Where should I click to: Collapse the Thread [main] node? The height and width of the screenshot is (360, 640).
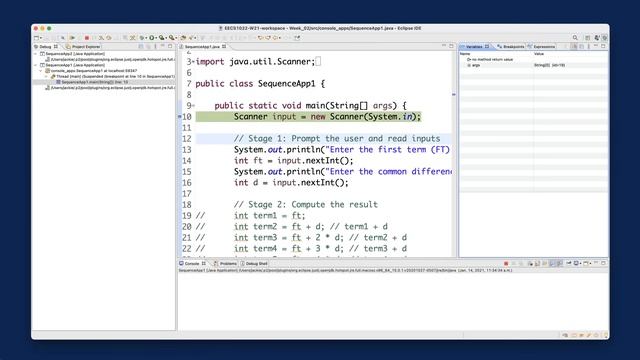point(46,76)
